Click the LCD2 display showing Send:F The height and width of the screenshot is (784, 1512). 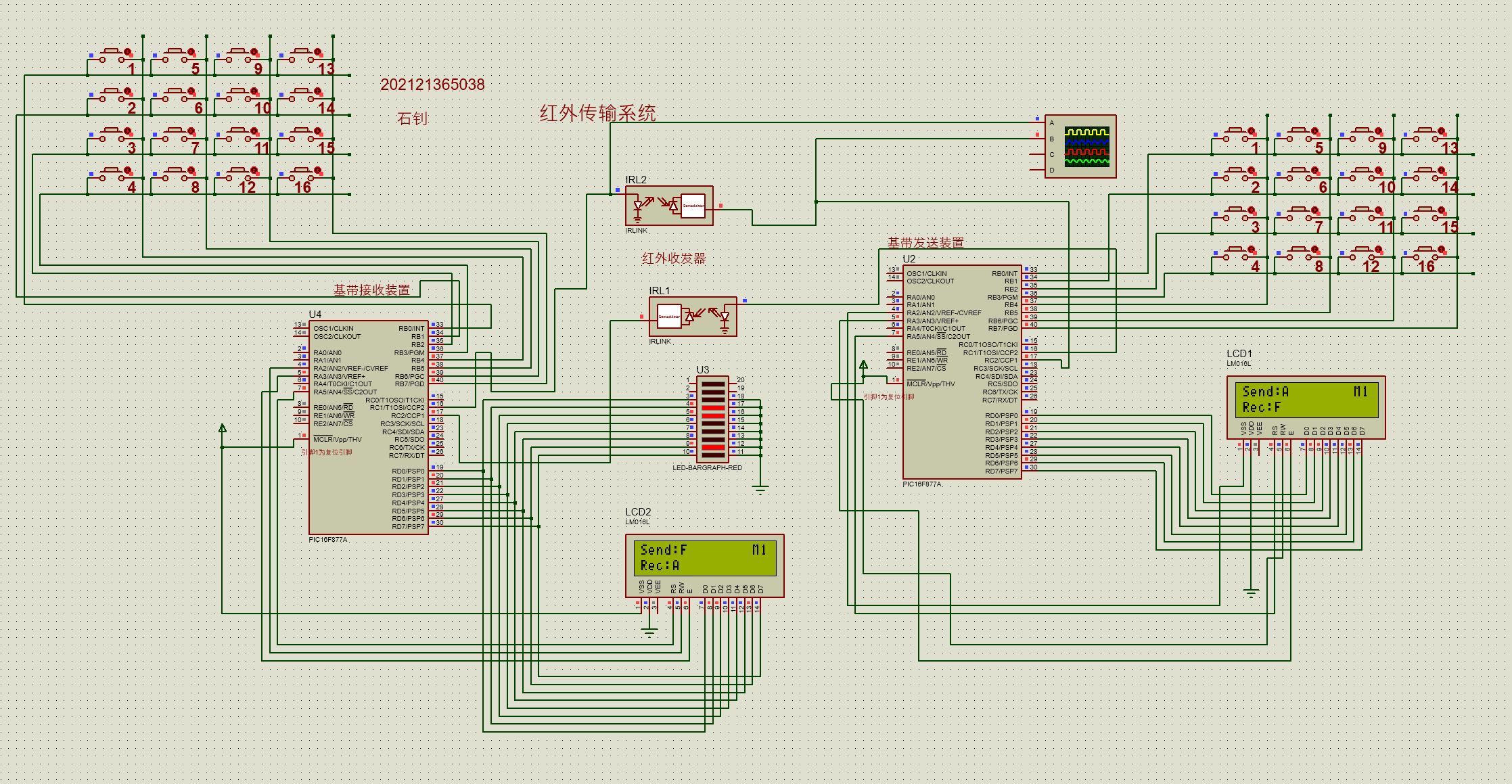click(704, 558)
